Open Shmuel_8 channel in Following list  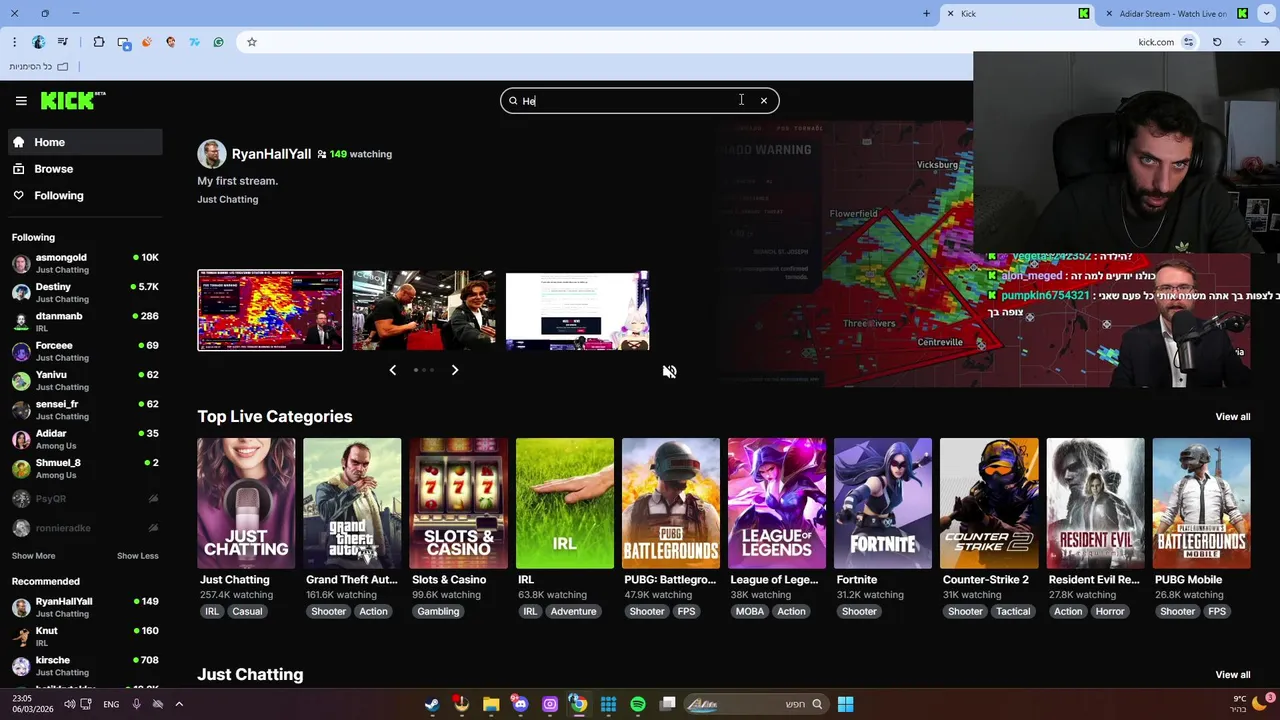click(86, 468)
